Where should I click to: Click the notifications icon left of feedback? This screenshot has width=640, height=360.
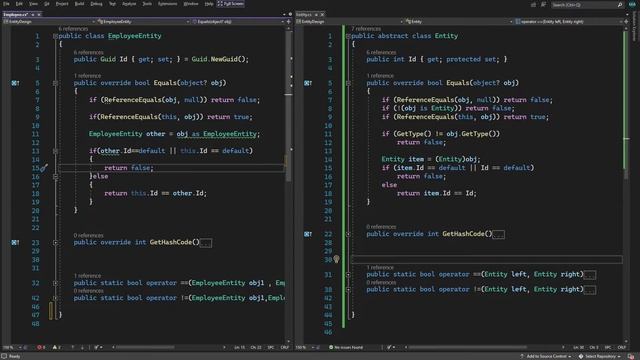533,5
